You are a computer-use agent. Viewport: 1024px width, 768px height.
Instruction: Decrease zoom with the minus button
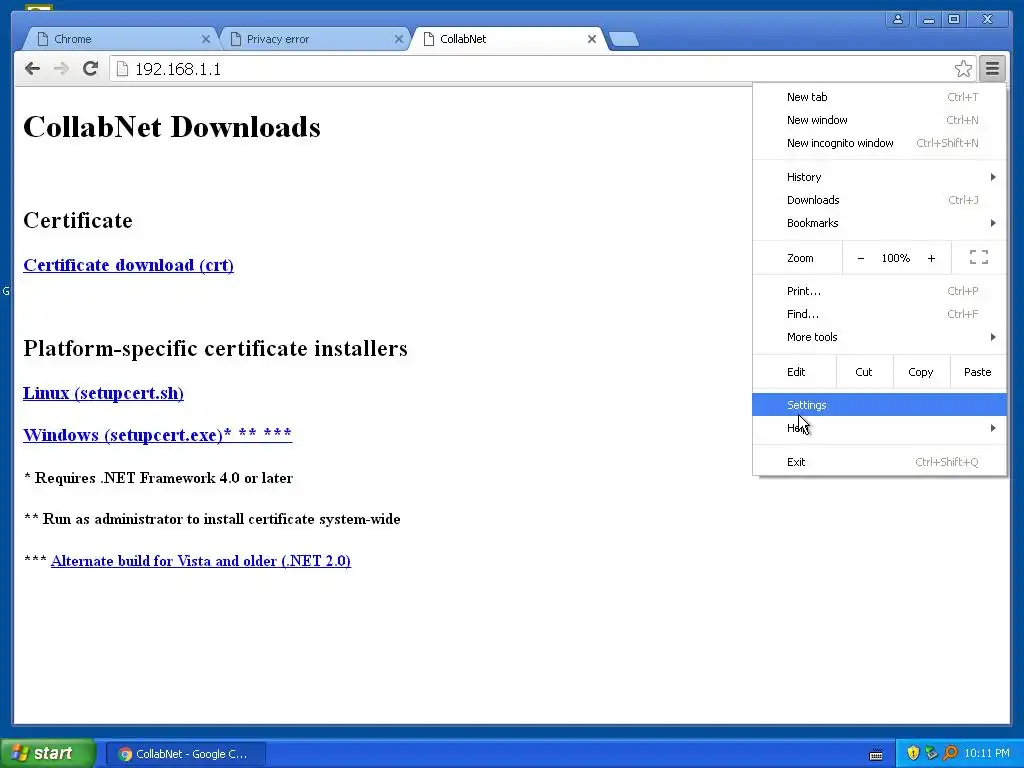pos(861,259)
